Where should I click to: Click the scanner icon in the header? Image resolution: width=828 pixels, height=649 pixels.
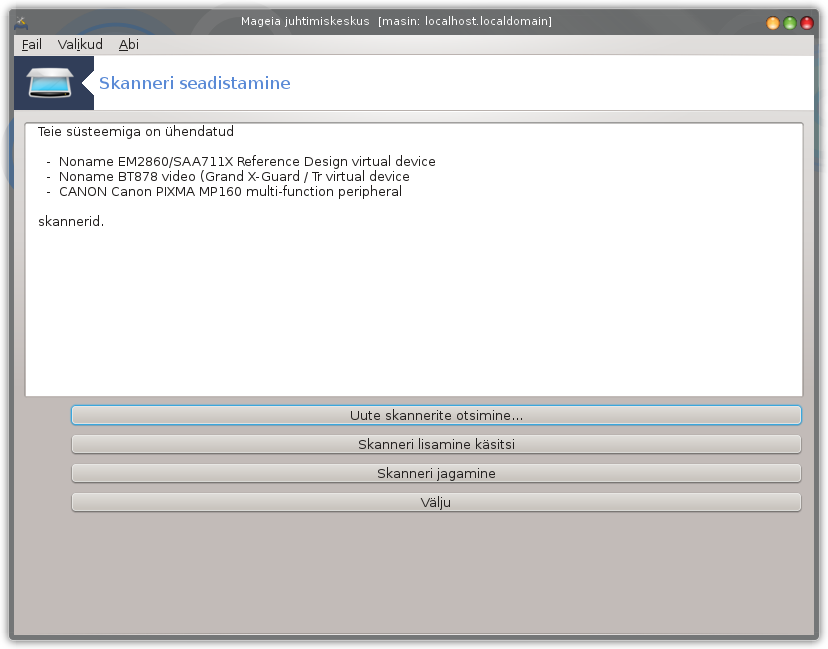(x=50, y=83)
